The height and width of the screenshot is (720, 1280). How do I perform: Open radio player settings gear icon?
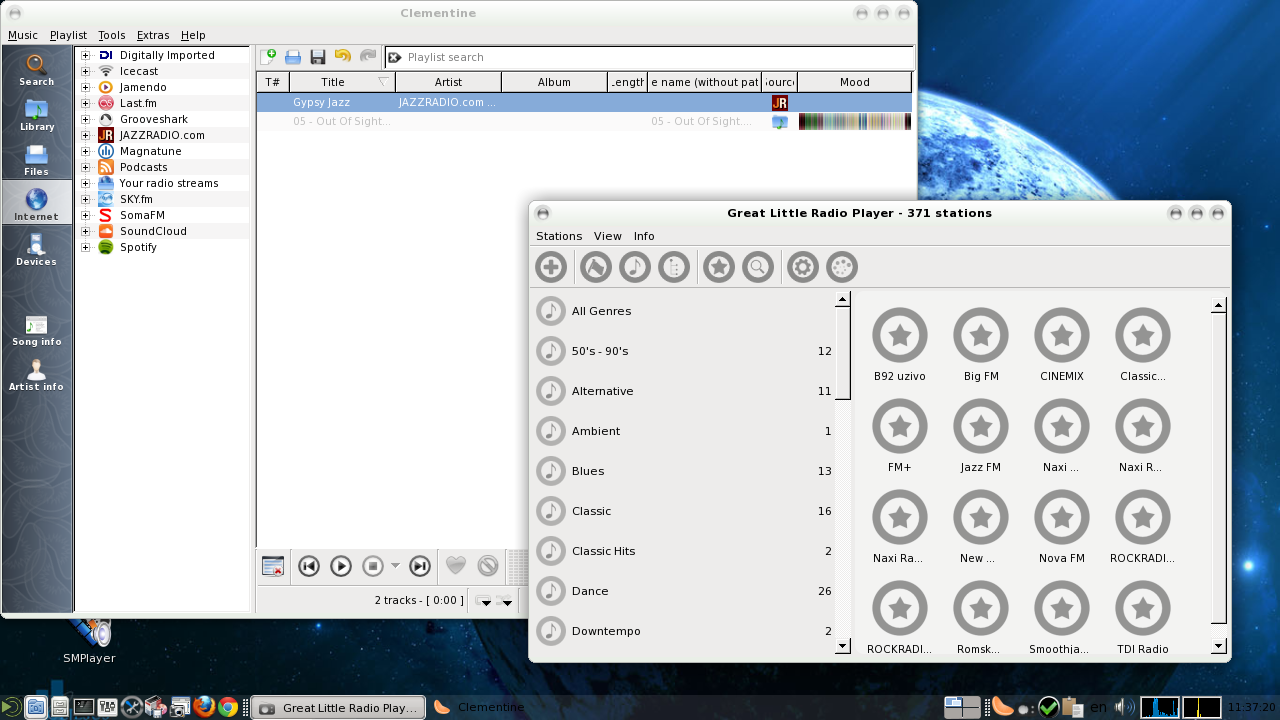coord(803,267)
